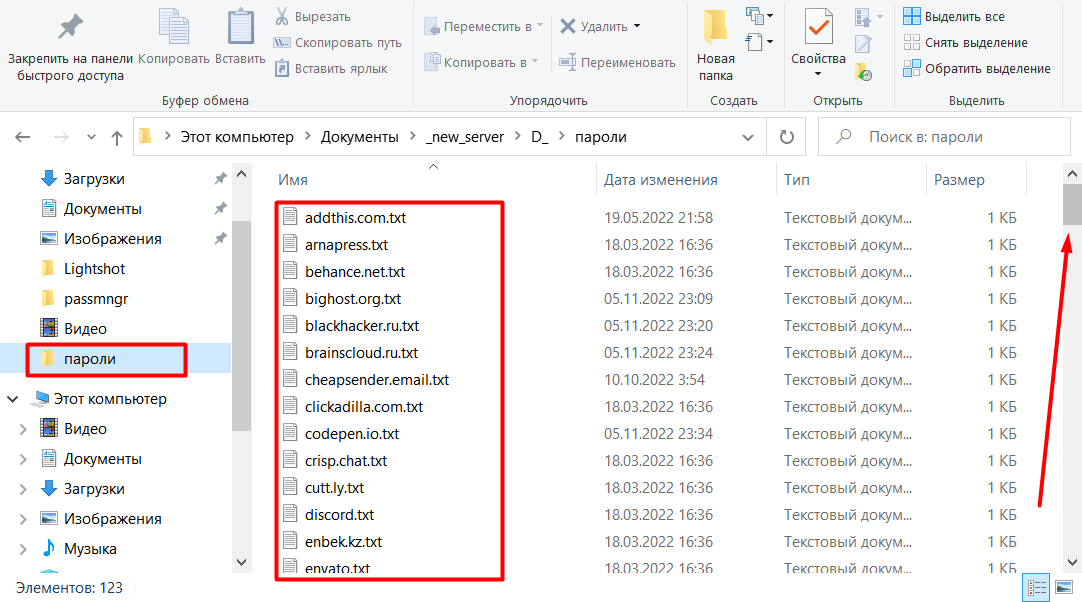
Task: Sort by Размер column header
Action: tap(959, 179)
